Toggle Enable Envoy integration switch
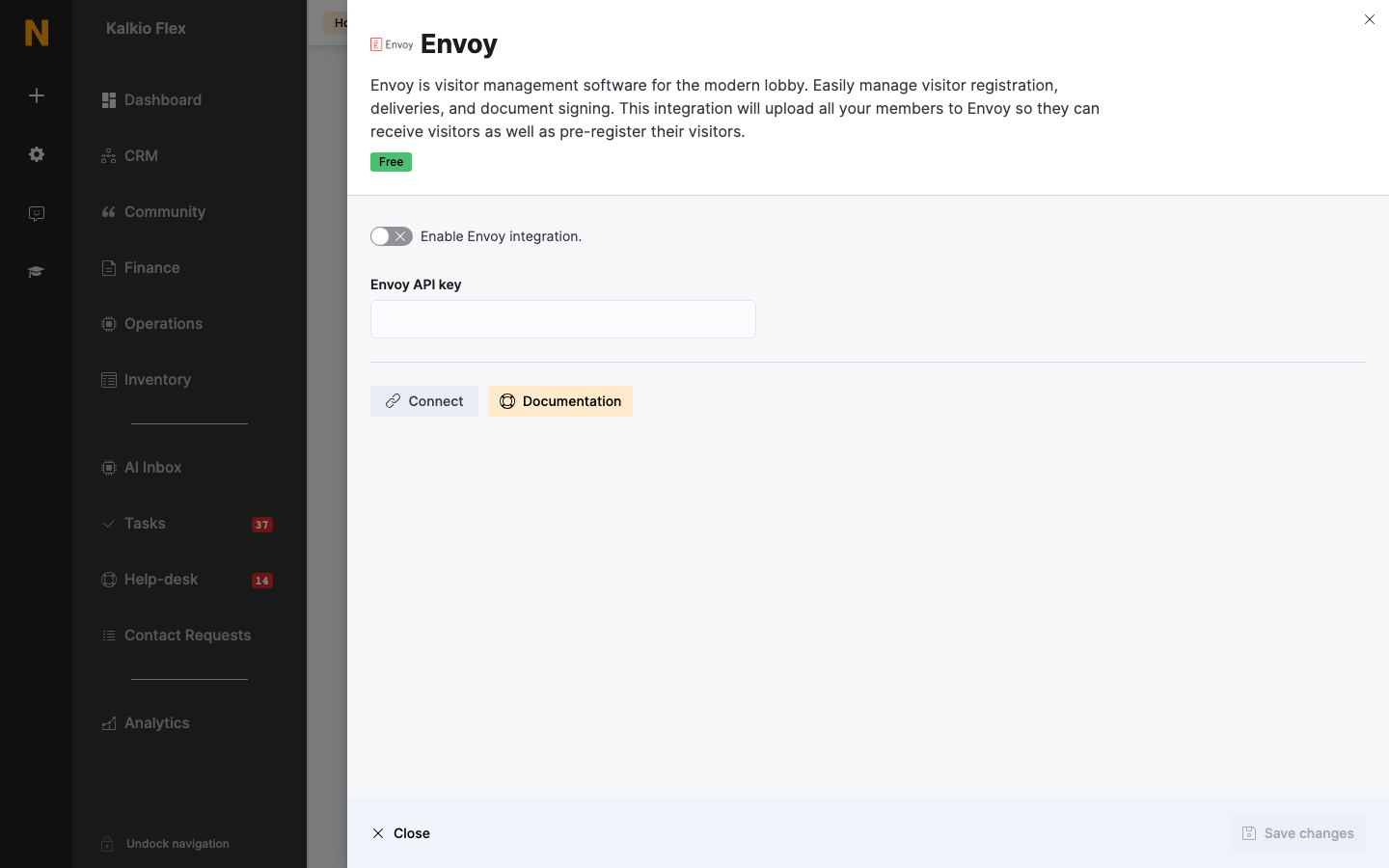Screen dimensions: 1389x868 pyautogui.click(x=392, y=236)
